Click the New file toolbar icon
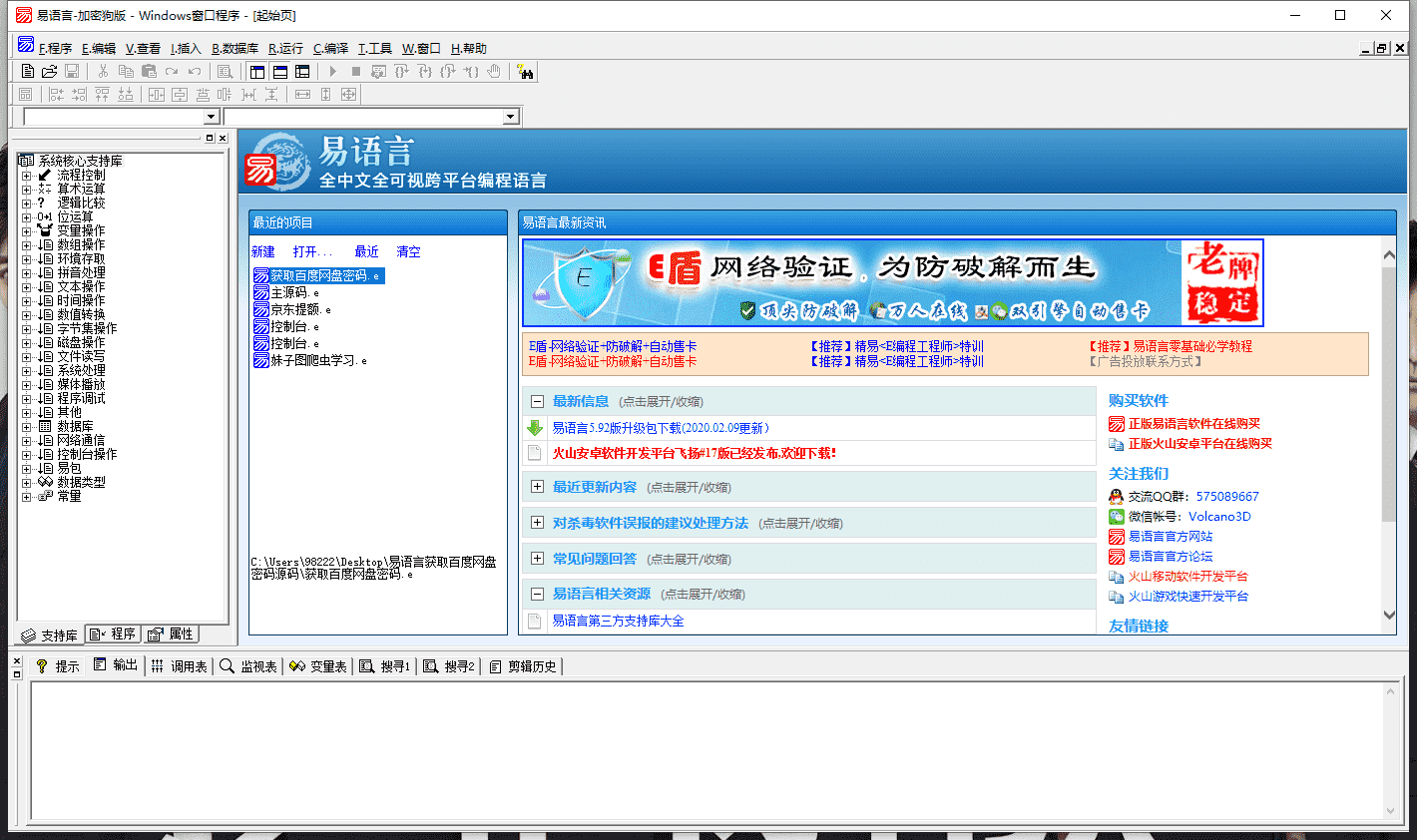The height and width of the screenshot is (840, 1417). (x=27, y=71)
